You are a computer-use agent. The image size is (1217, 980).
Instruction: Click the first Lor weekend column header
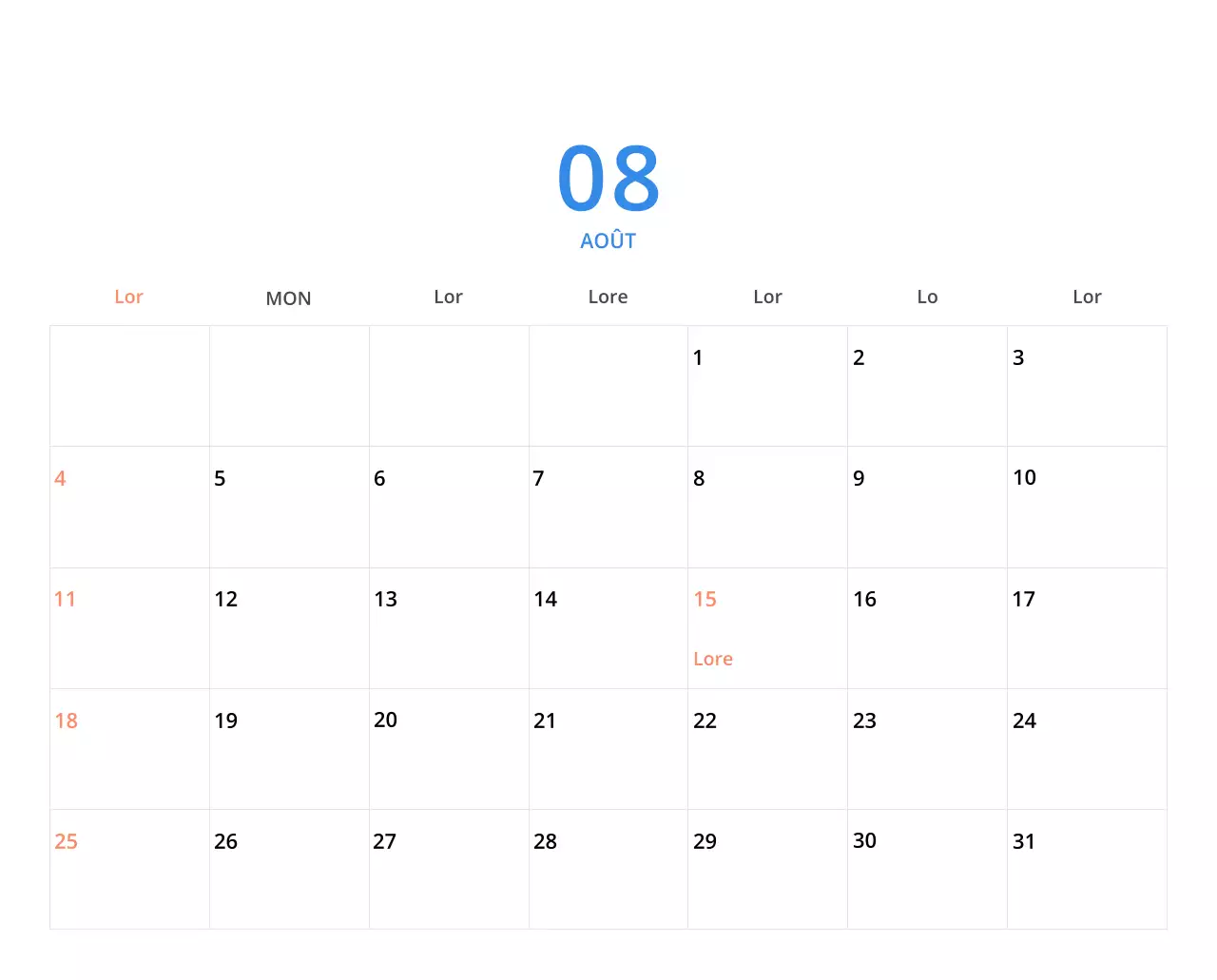coord(128,297)
